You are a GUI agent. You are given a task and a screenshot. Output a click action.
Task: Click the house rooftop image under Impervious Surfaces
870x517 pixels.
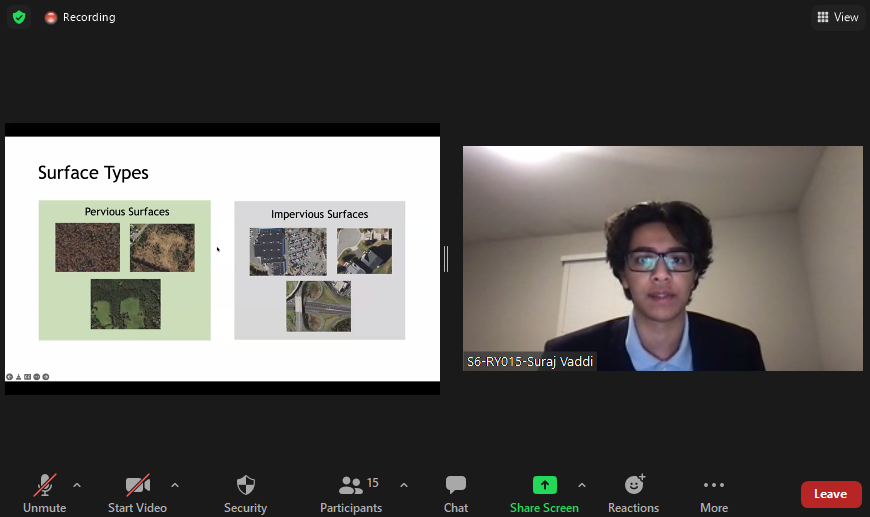click(x=364, y=251)
